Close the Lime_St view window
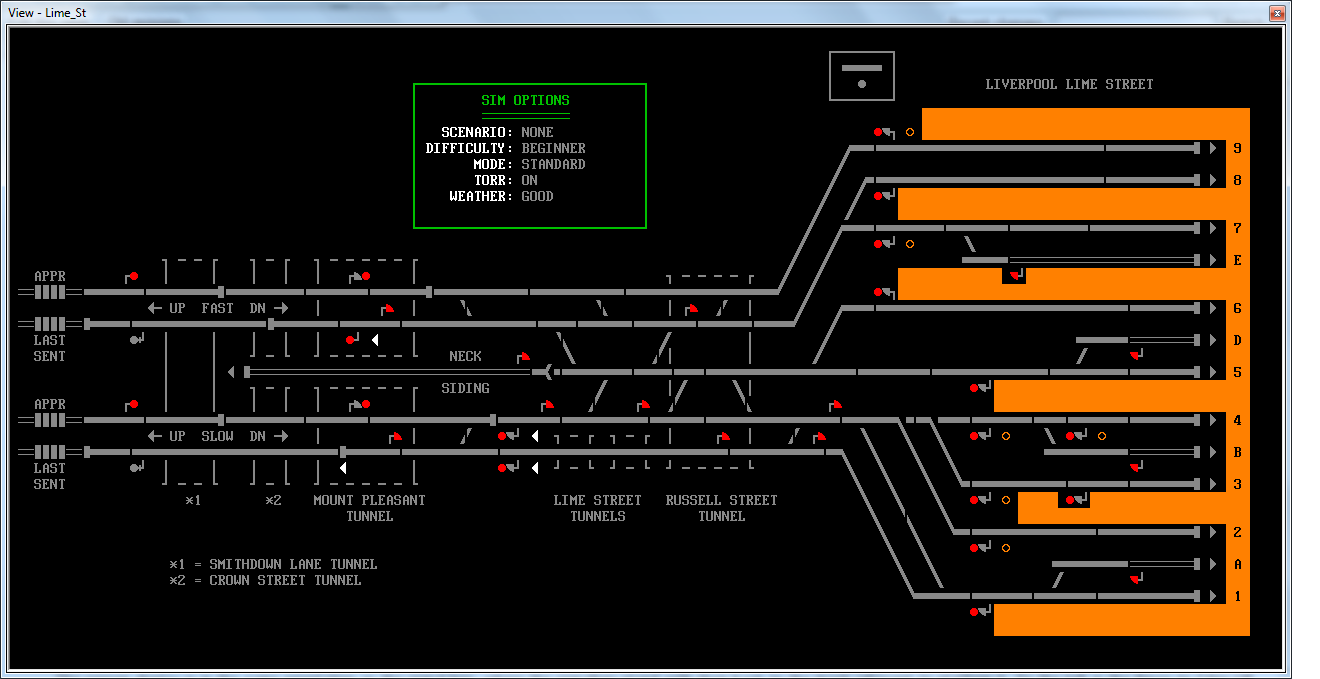Viewport: 1320px width, 679px height. point(1276,13)
